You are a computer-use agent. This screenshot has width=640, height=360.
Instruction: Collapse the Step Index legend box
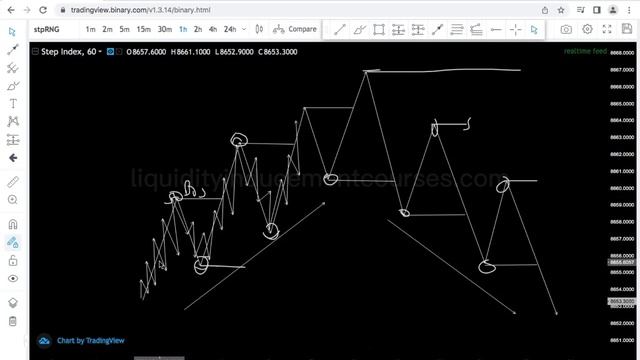point(36,52)
